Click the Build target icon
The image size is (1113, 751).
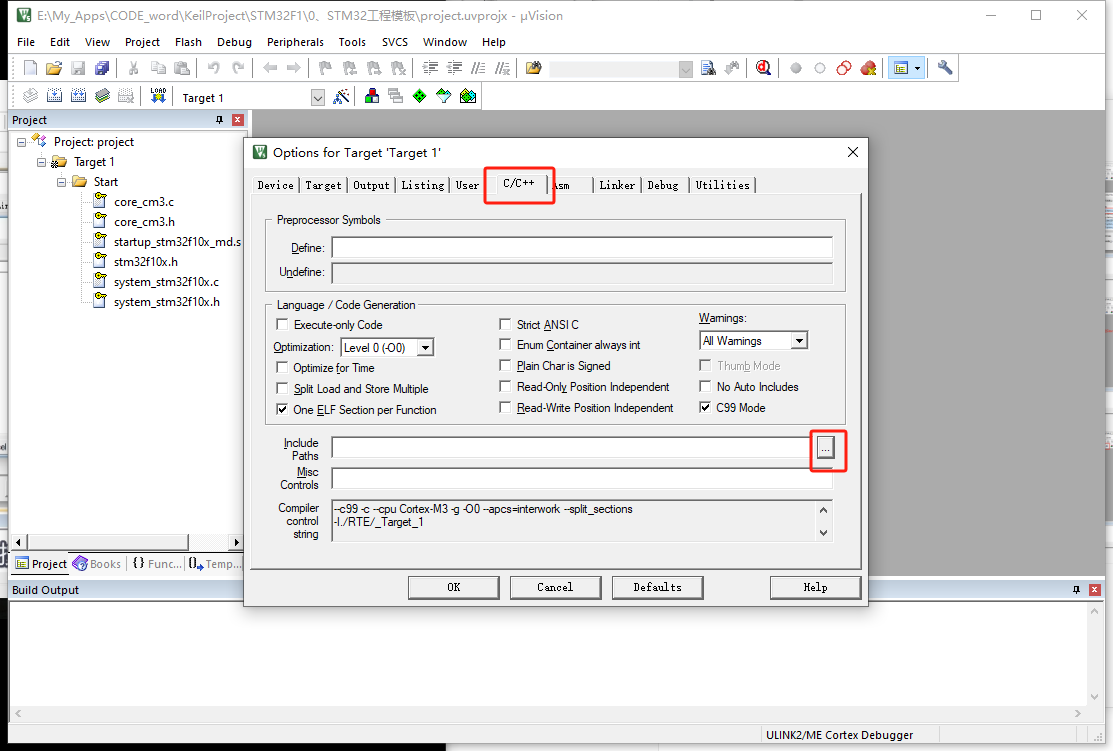click(54, 96)
